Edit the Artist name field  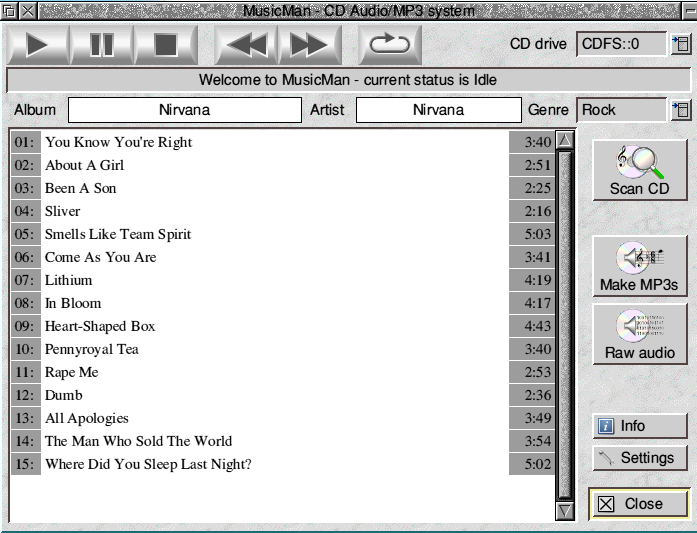[438, 110]
